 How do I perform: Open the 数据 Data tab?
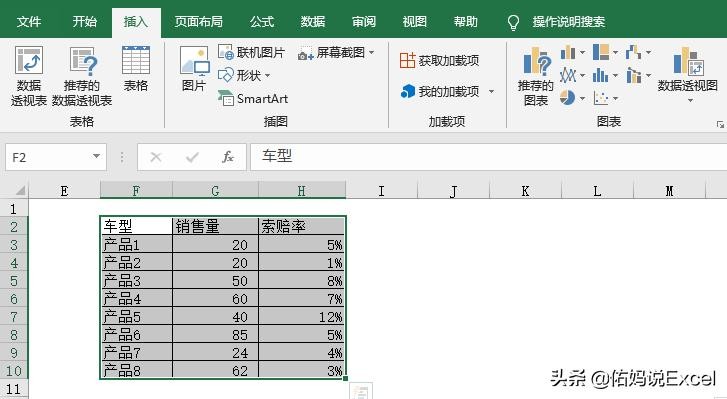pyautogui.click(x=312, y=22)
